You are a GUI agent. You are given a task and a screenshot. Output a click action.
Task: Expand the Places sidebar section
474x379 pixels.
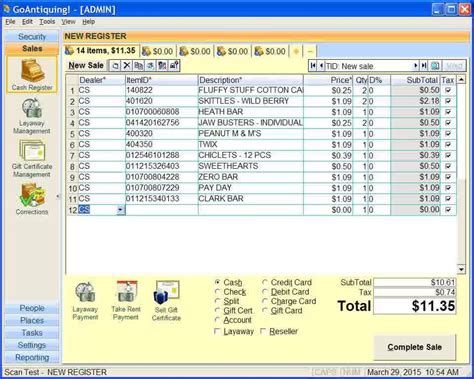tap(32, 320)
